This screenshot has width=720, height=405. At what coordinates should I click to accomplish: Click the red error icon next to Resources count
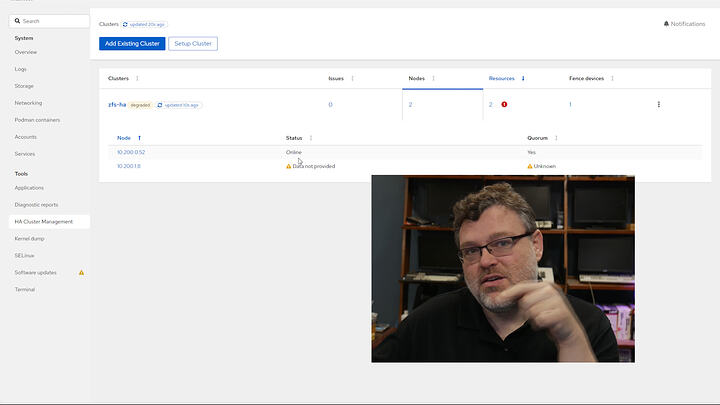coord(504,105)
